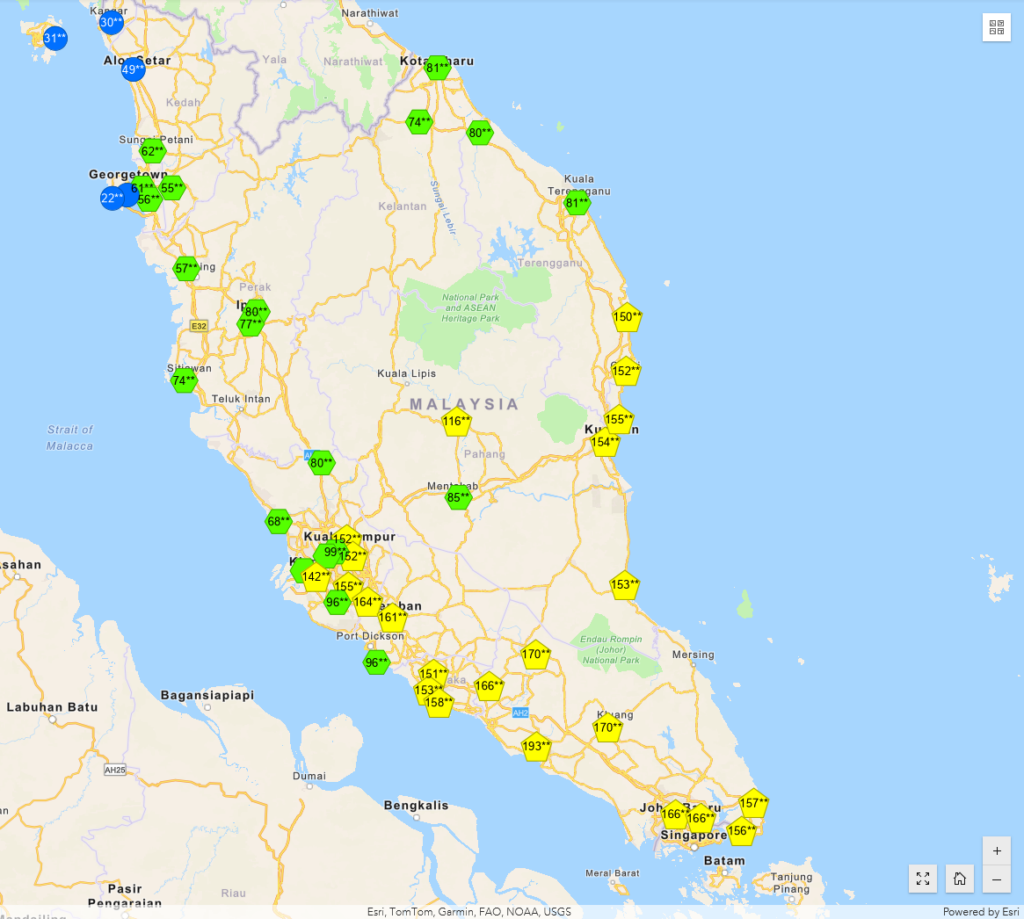This screenshot has width=1024, height=919.
Task: Click the blue 49** marker at Alor Setar
Action: [133, 69]
